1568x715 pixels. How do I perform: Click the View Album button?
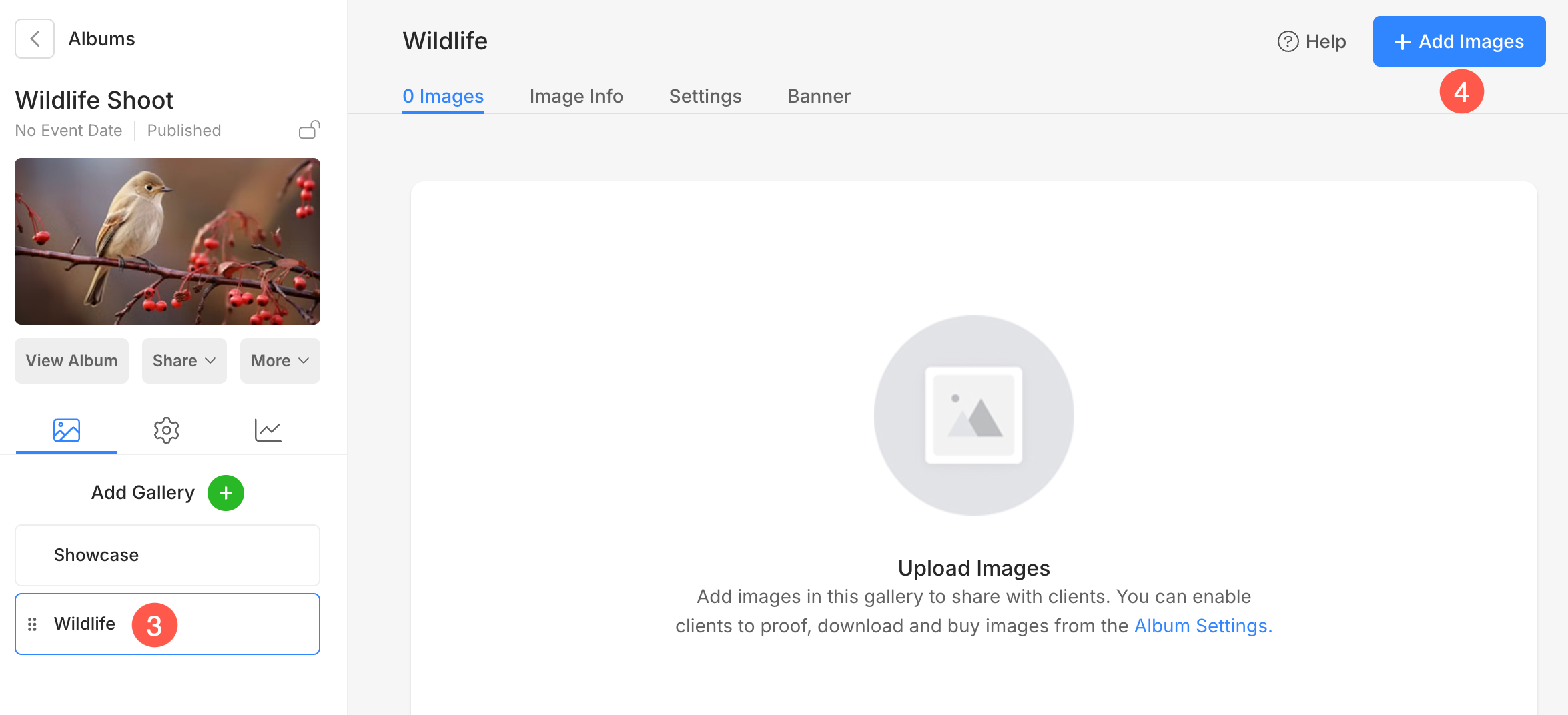pyautogui.click(x=71, y=361)
